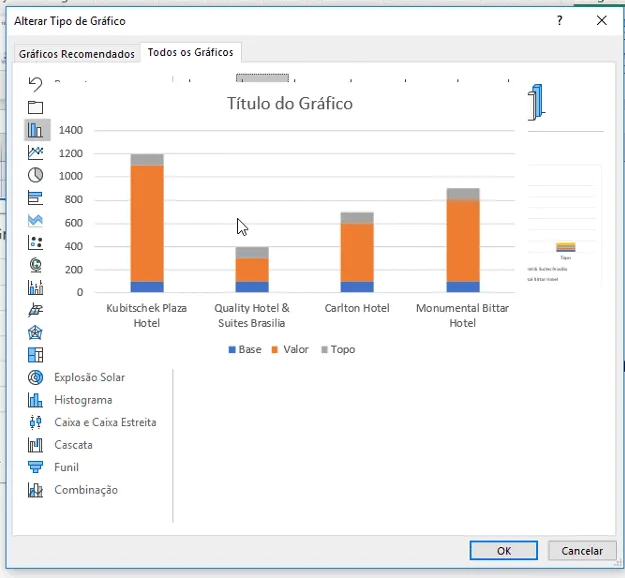Open dialog help with the question mark

tap(560, 20)
